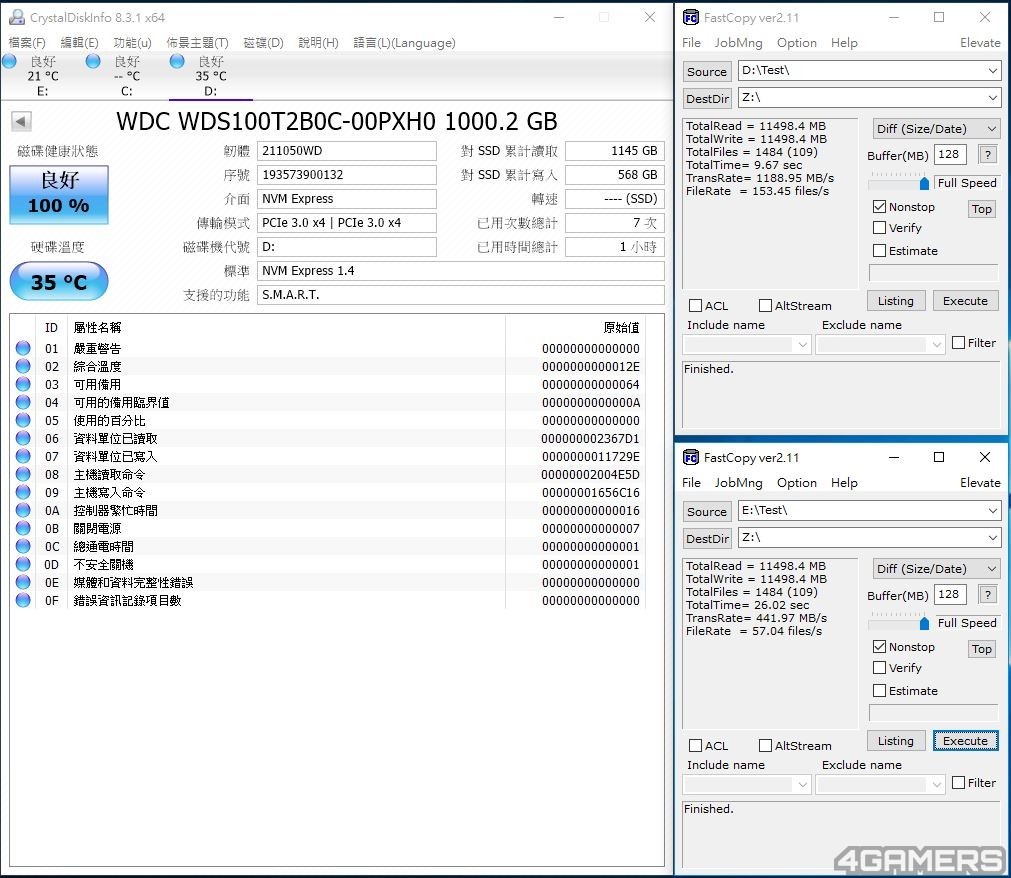Click the bottom FastCopy title bar icon

691,457
